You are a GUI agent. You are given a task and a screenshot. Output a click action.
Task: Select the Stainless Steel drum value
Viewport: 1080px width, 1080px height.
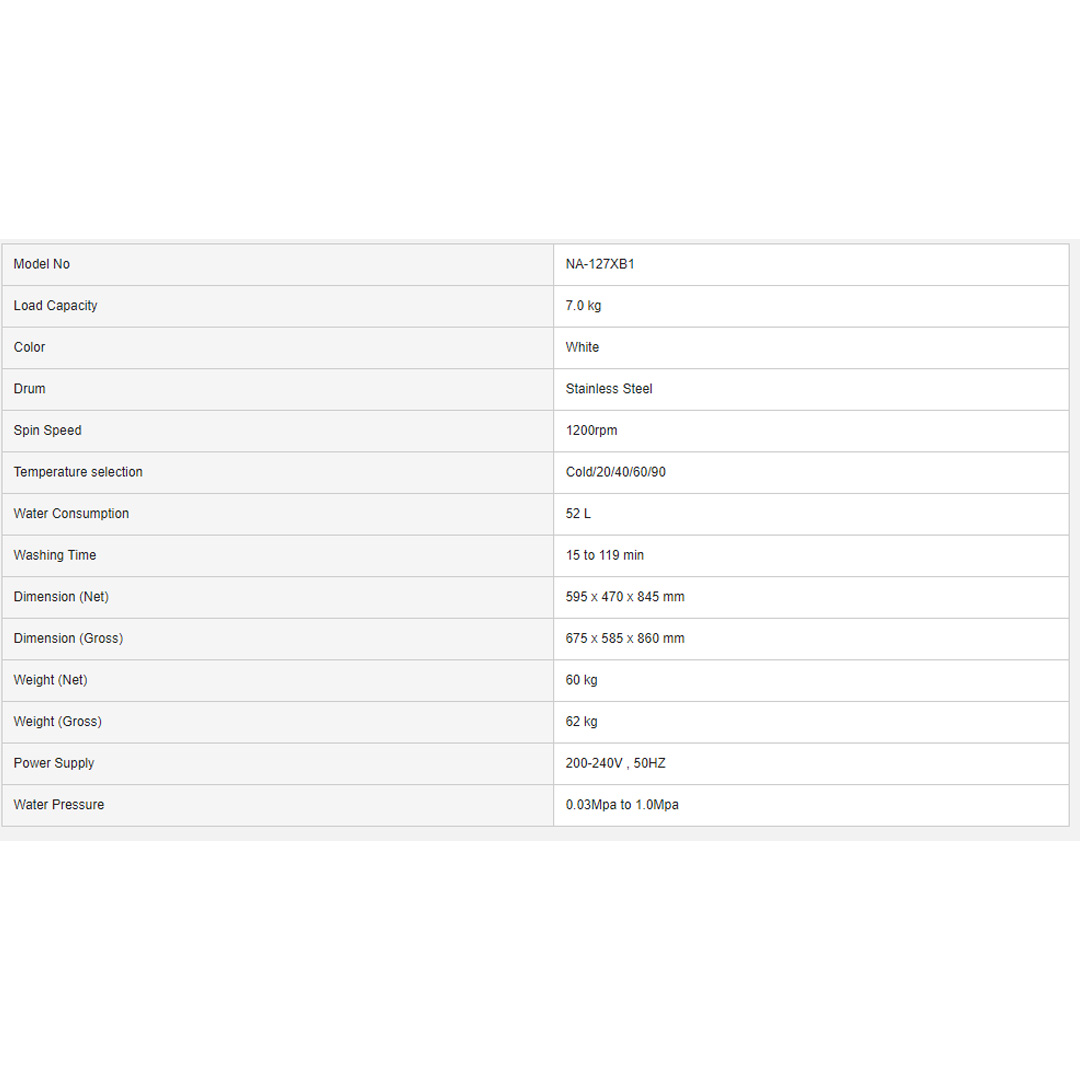coord(609,389)
